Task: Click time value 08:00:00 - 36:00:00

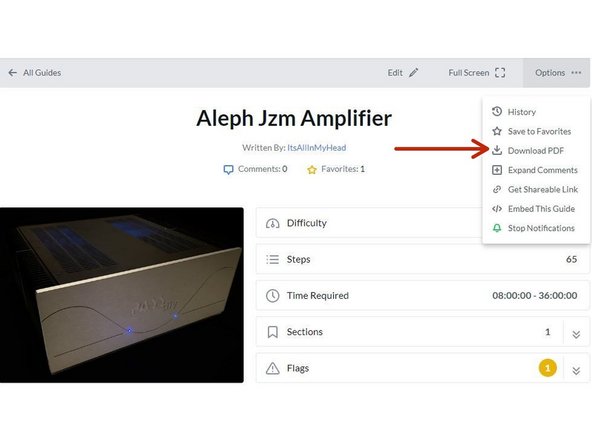Action: click(535, 295)
